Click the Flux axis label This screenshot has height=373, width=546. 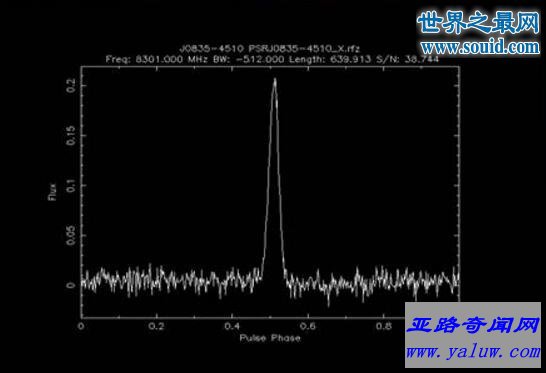[52, 192]
